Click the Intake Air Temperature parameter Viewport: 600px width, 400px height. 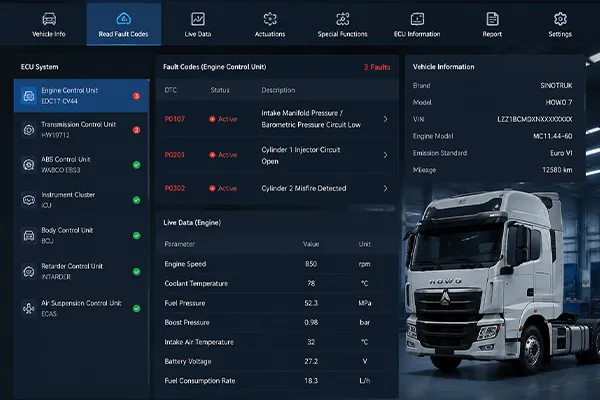coord(199,342)
